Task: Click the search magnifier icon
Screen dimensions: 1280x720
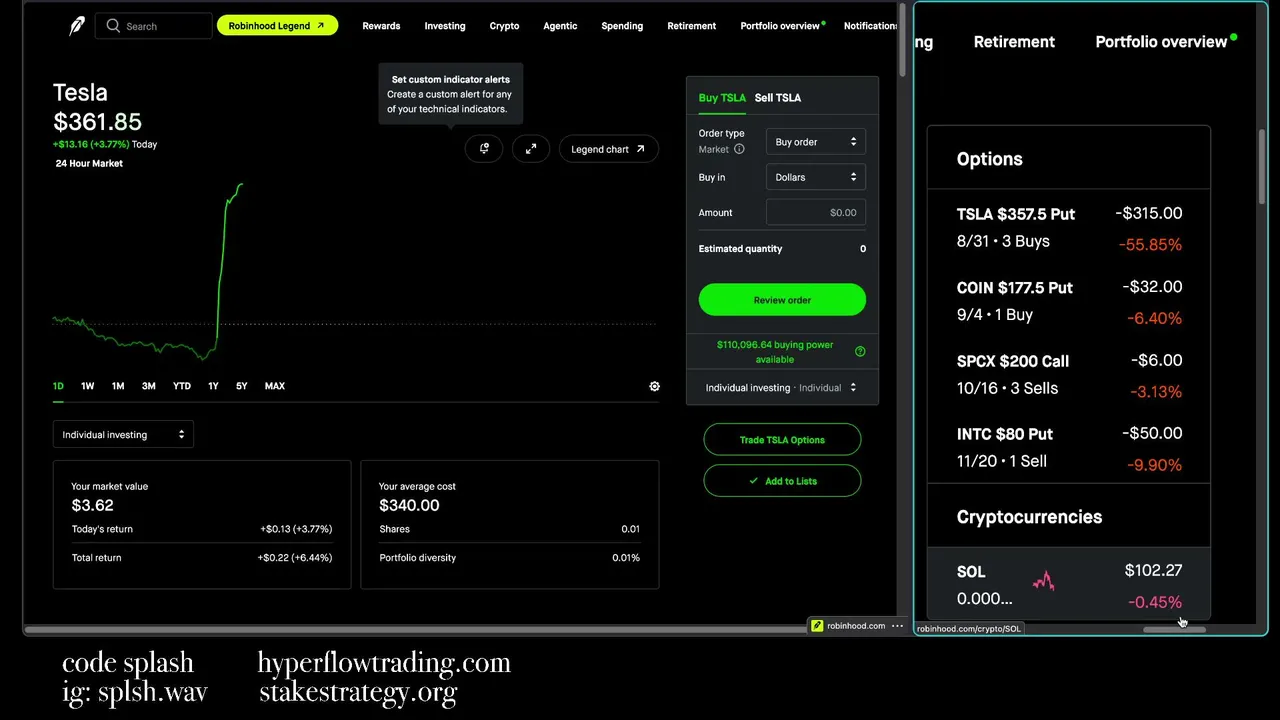Action: click(x=113, y=26)
